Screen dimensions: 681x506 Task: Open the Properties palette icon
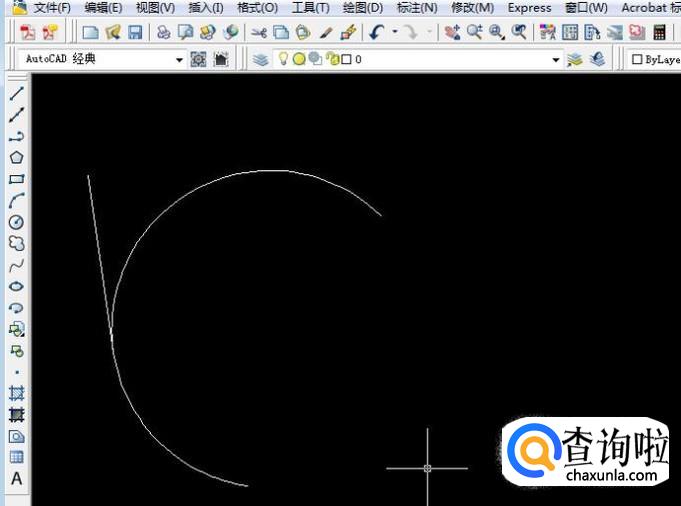point(547,32)
